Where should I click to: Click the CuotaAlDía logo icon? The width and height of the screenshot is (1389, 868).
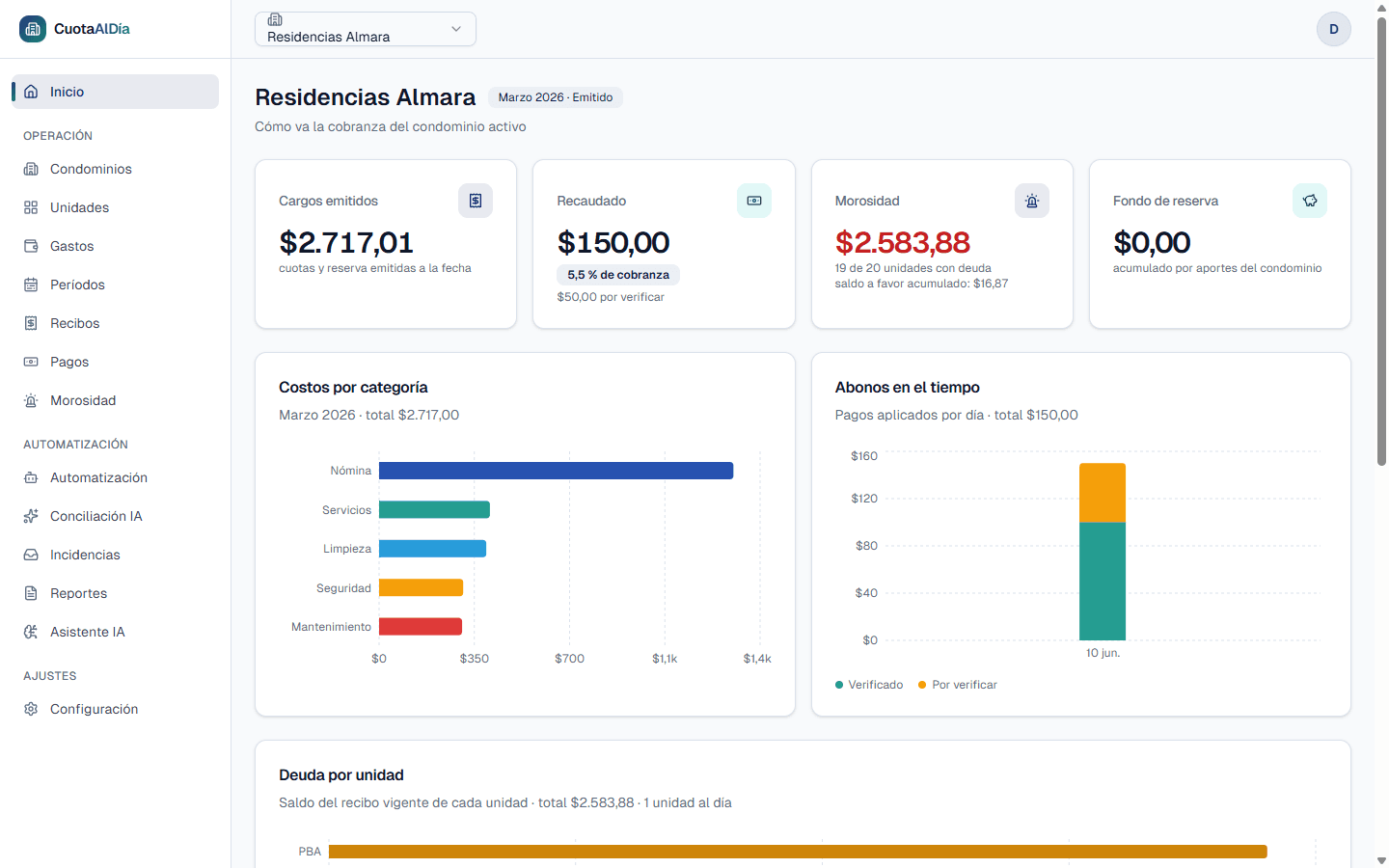tap(32, 29)
